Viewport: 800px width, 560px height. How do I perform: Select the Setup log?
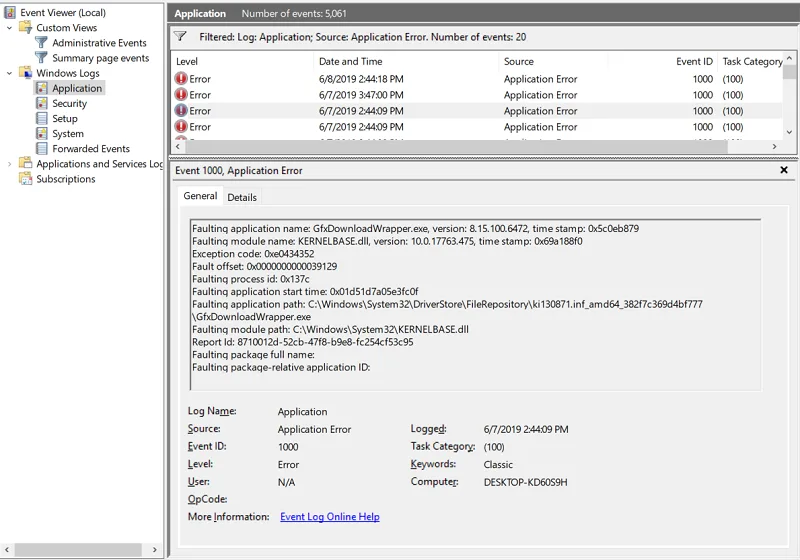click(x=65, y=118)
